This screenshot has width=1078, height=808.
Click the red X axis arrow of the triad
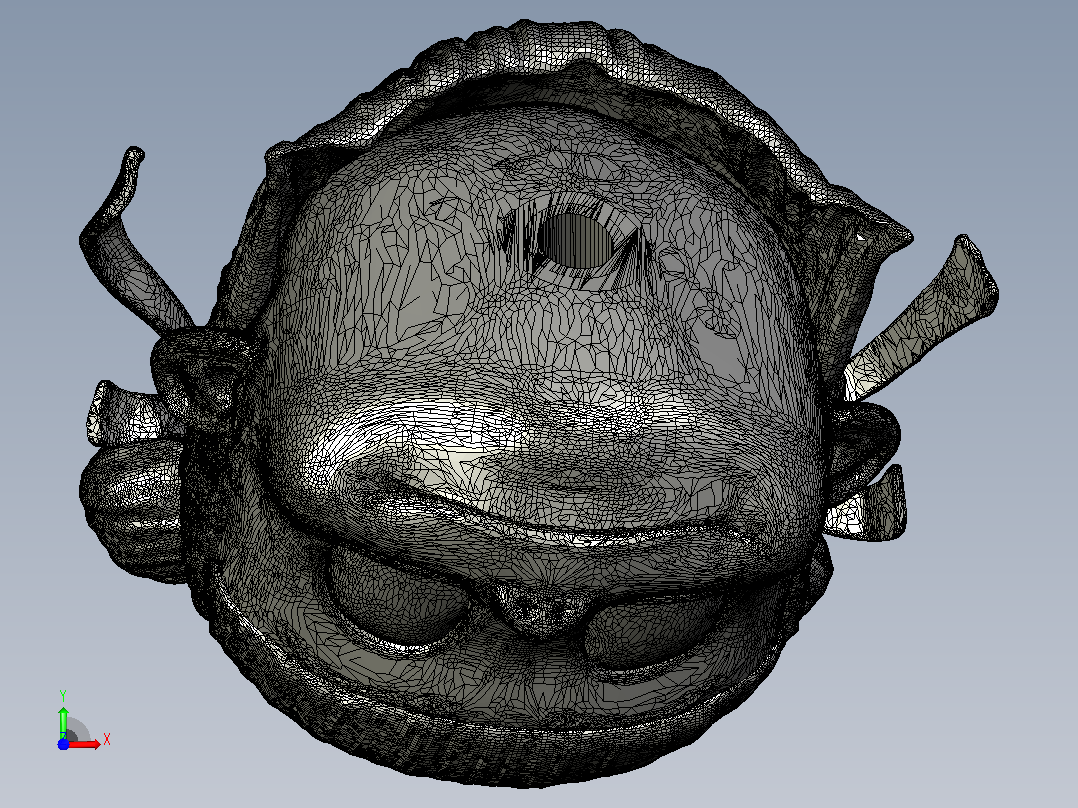84,744
